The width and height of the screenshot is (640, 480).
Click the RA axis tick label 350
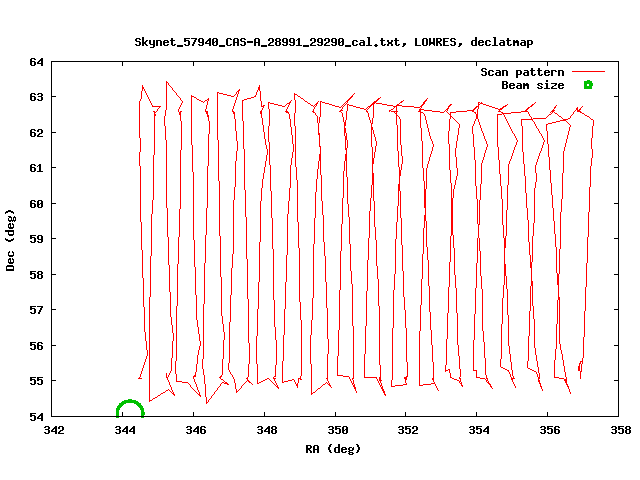tap(338, 430)
